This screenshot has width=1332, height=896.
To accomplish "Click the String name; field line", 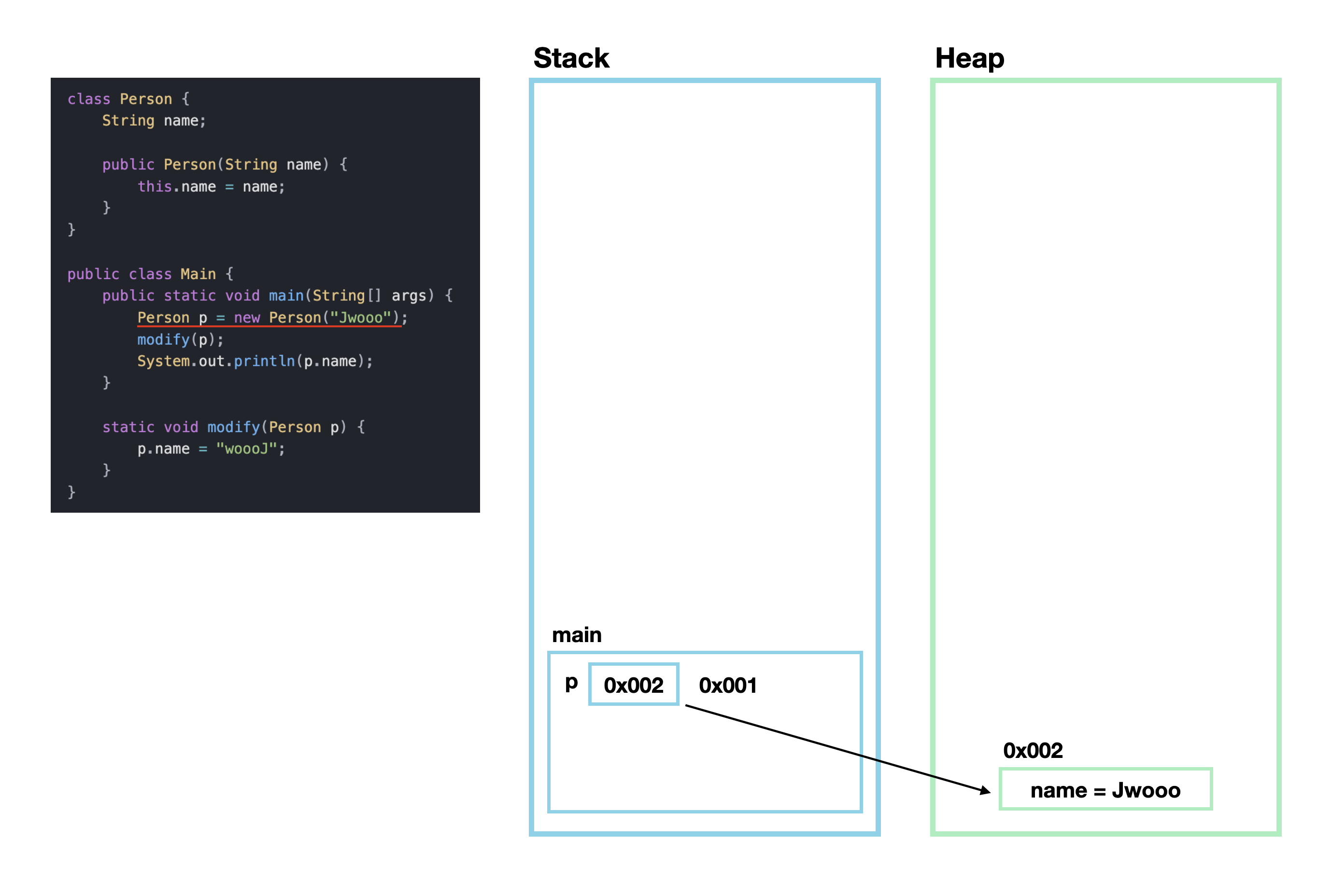I will [x=154, y=121].
